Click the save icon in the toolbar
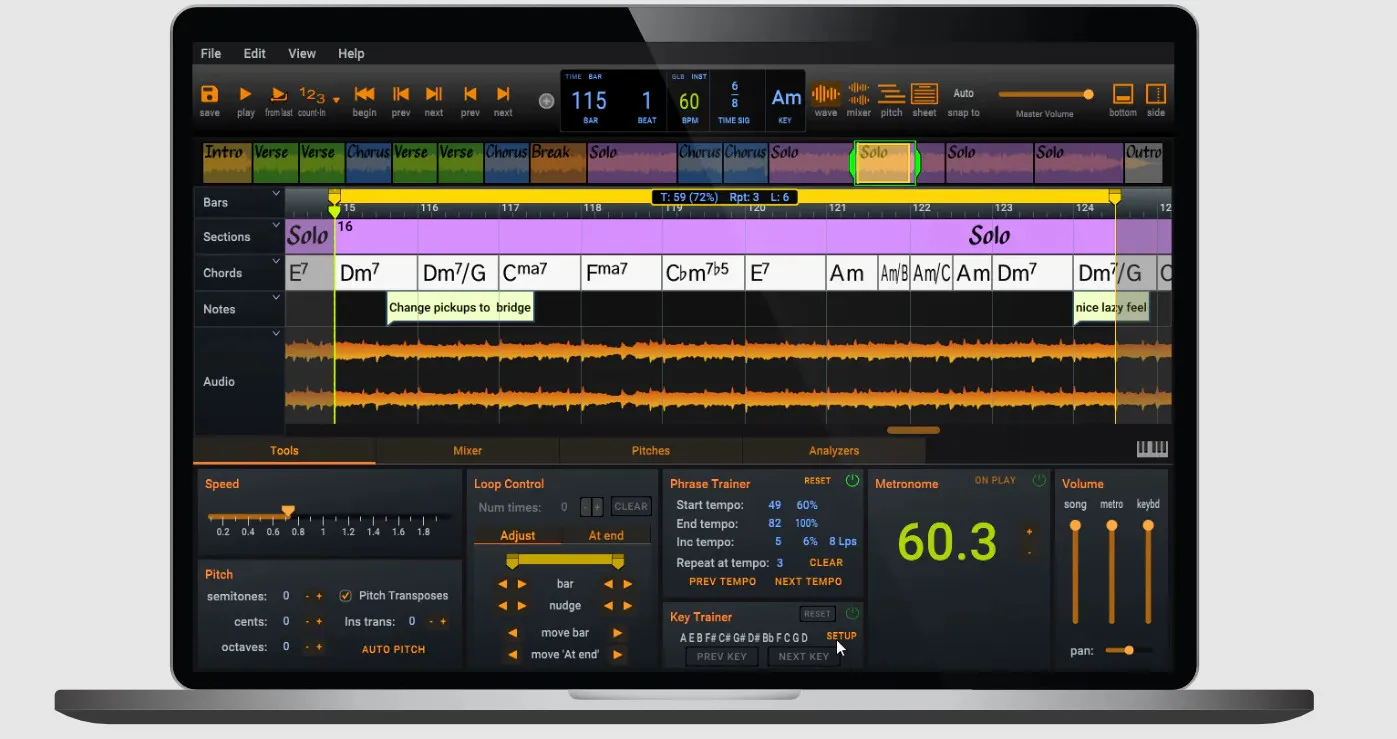Viewport: 1397px width, 739px height. tap(209, 94)
